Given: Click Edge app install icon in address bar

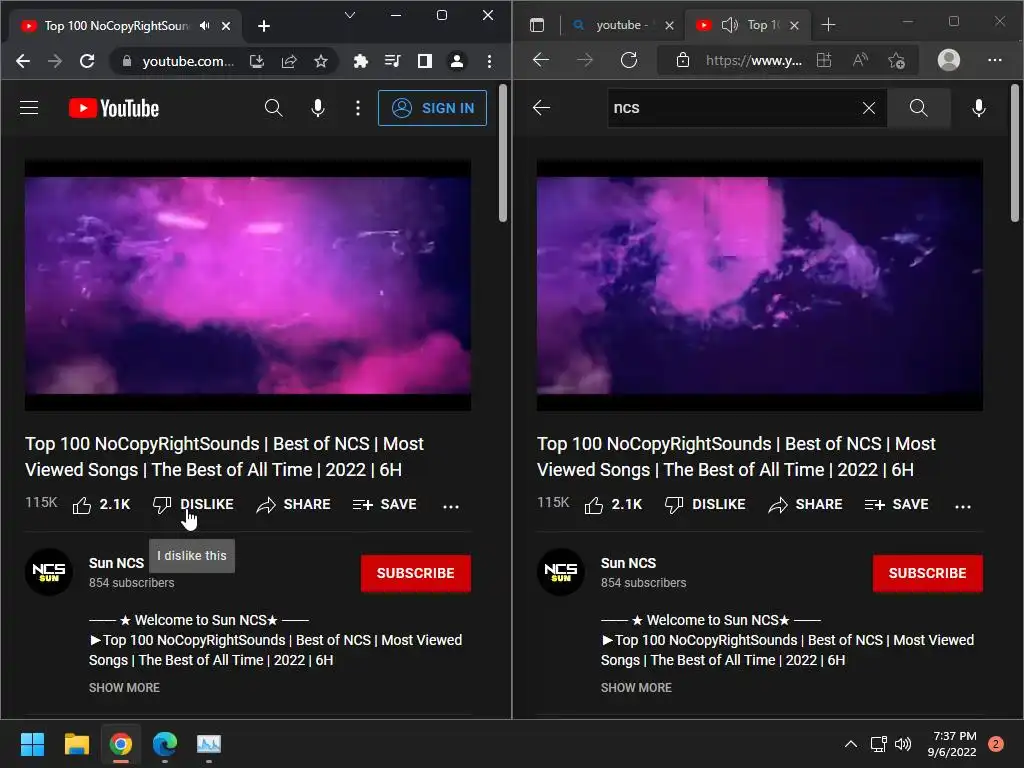Looking at the screenshot, I should pyautogui.click(x=824, y=60).
